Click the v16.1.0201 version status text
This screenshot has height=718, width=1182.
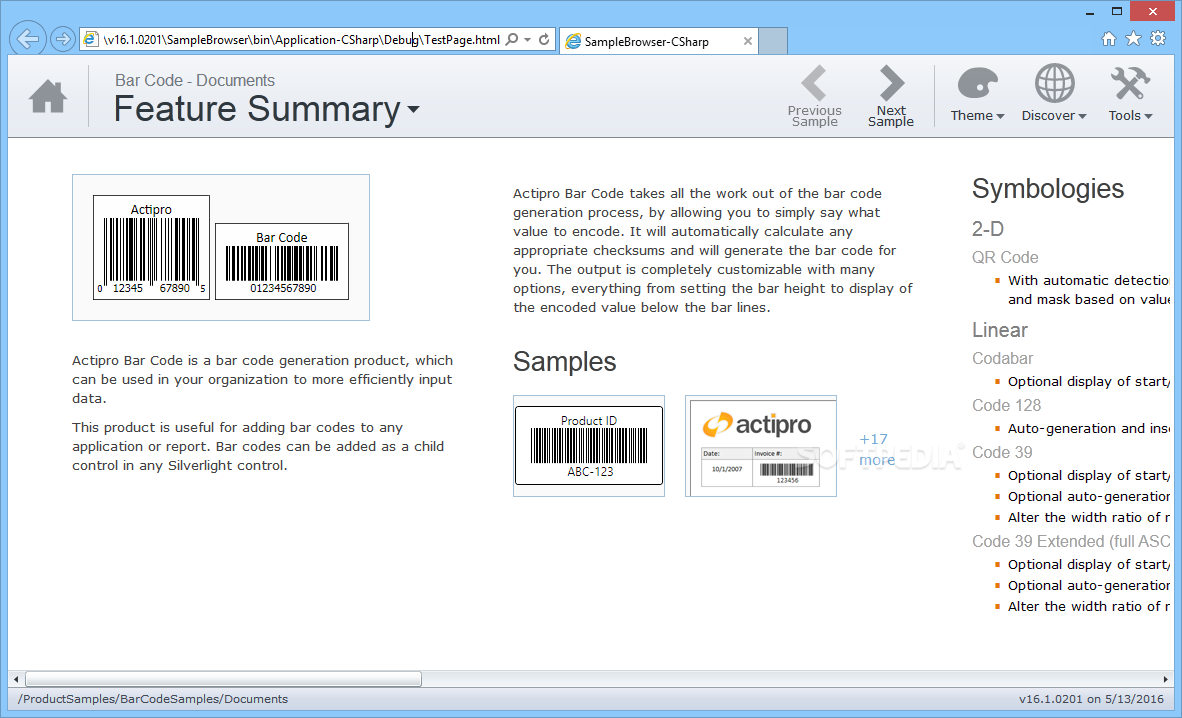[1091, 699]
